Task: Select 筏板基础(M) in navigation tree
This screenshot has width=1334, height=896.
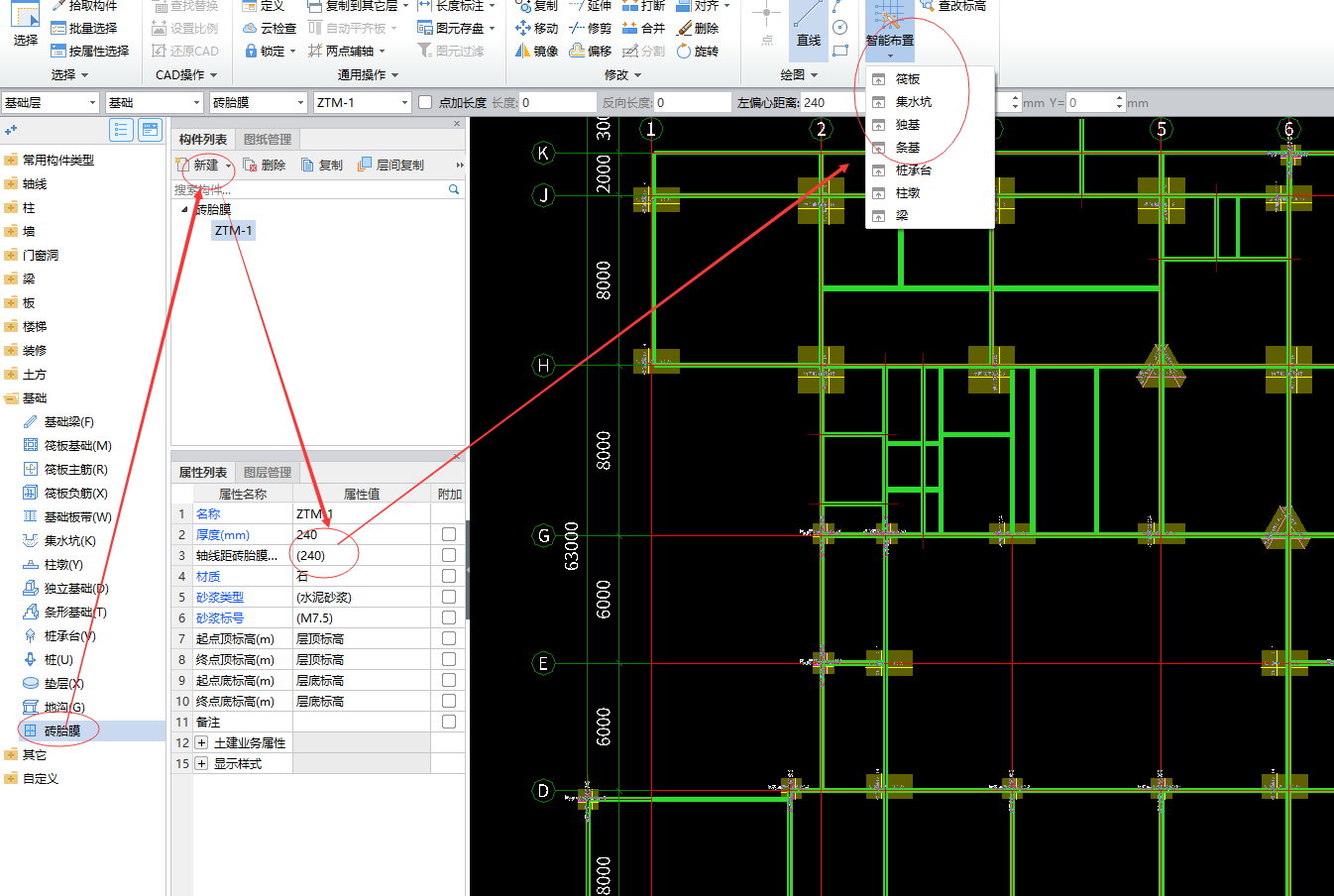Action: 77,445
